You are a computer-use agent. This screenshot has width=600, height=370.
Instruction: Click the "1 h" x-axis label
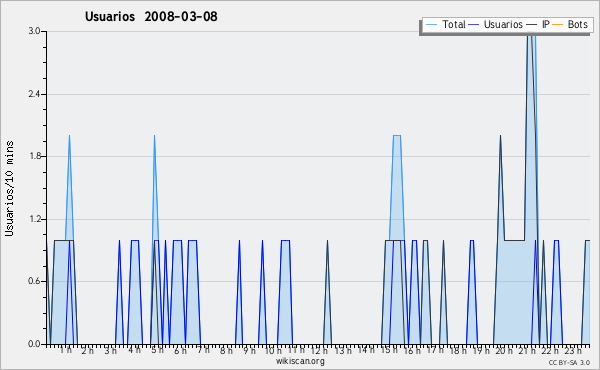coord(66,350)
